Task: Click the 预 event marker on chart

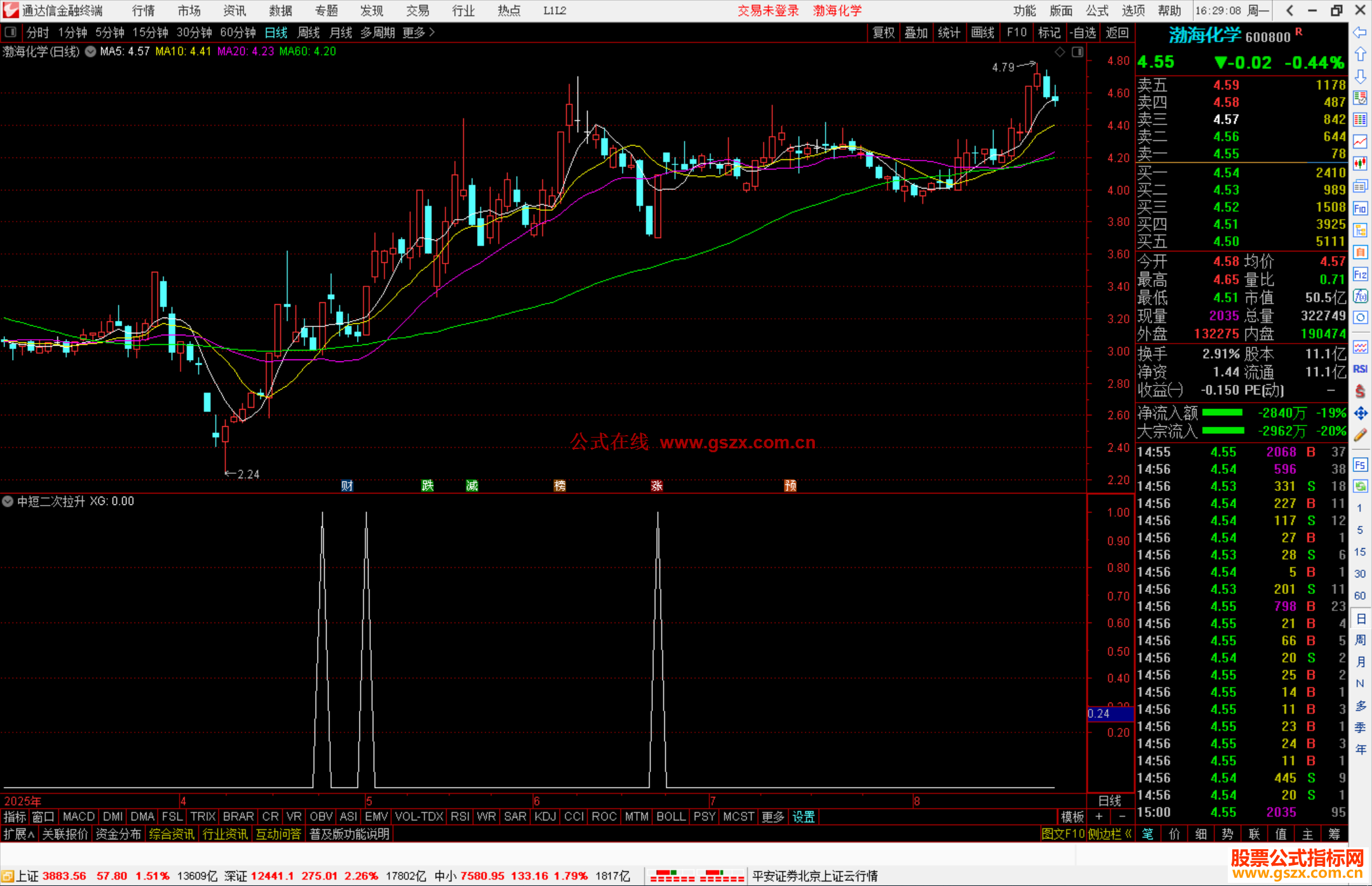Action: coord(790,486)
